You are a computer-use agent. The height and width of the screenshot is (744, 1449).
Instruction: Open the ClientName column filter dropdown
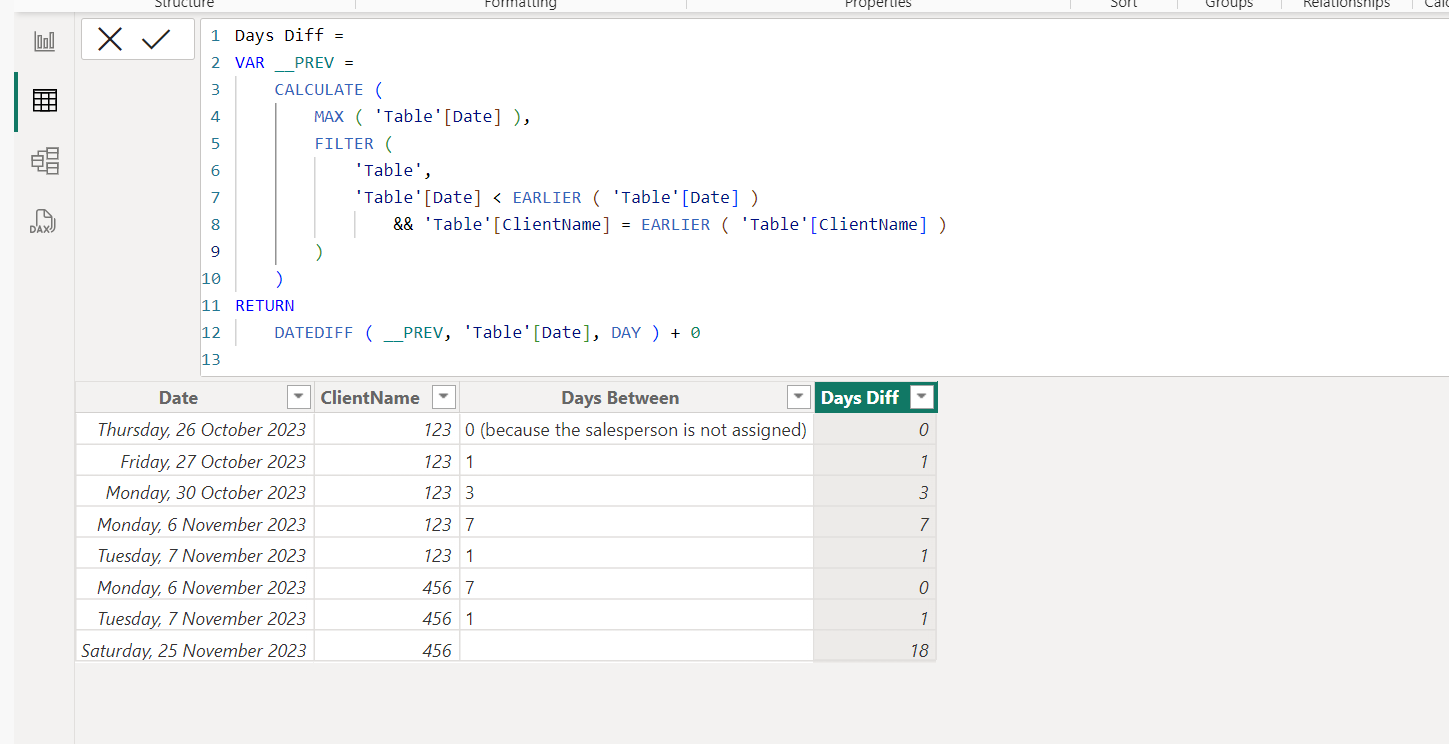point(444,397)
